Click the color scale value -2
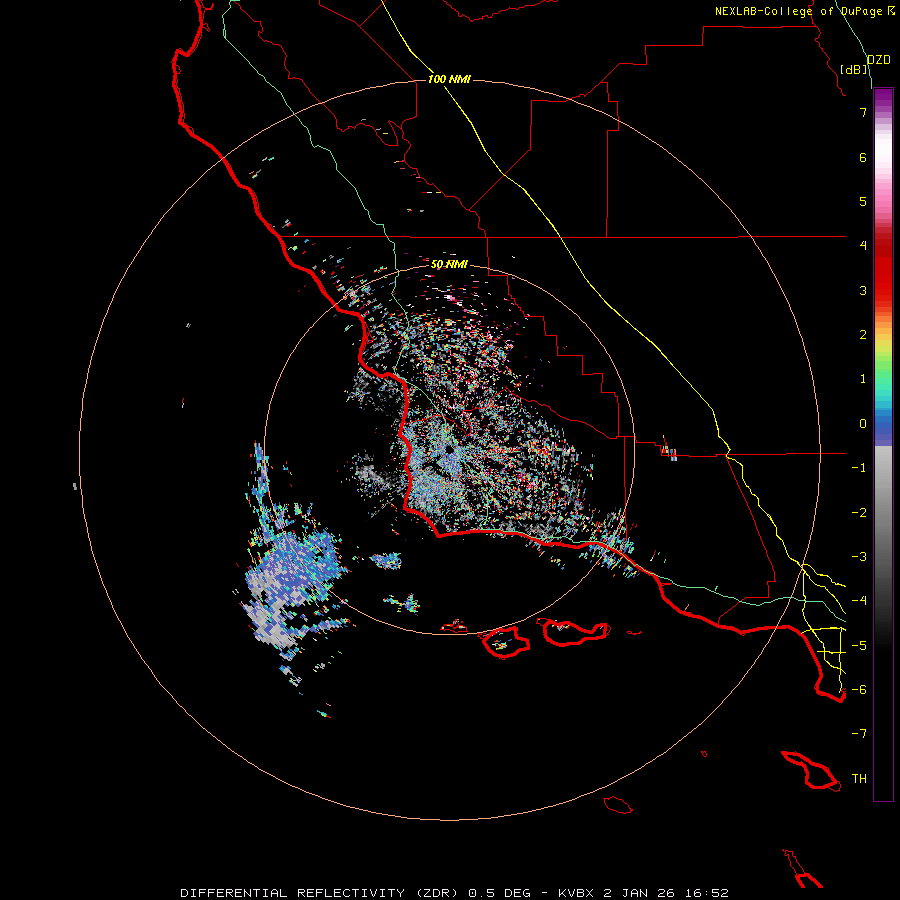Viewport: 900px width, 900px height. pos(859,513)
